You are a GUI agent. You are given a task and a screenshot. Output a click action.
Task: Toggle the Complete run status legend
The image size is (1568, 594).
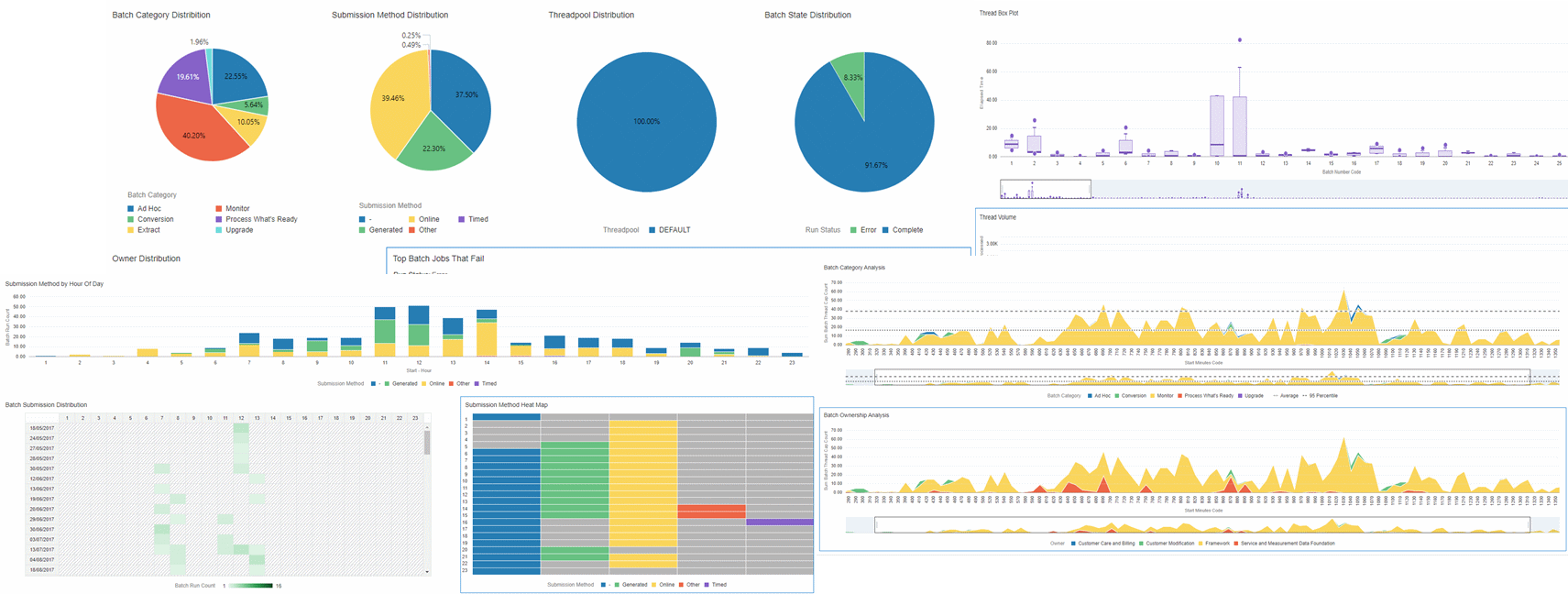[903, 230]
